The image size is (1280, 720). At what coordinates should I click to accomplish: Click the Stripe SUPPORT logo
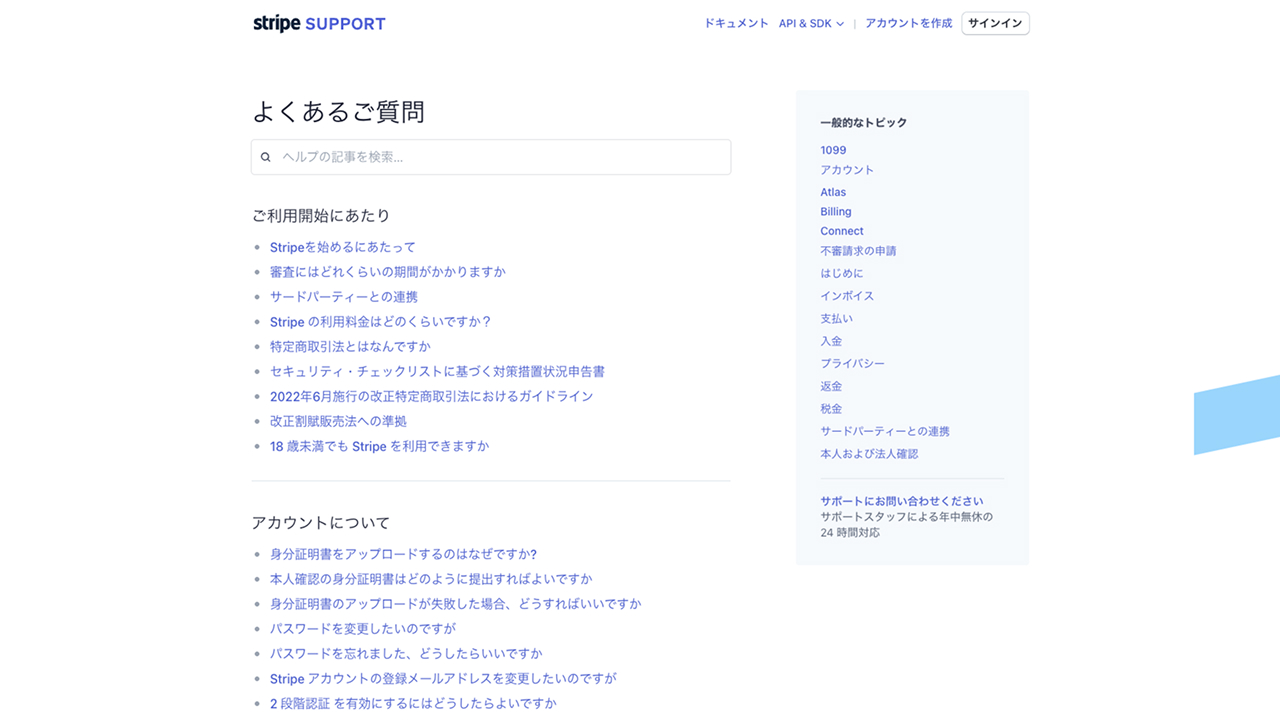pyautogui.click(x=317, y=23)
